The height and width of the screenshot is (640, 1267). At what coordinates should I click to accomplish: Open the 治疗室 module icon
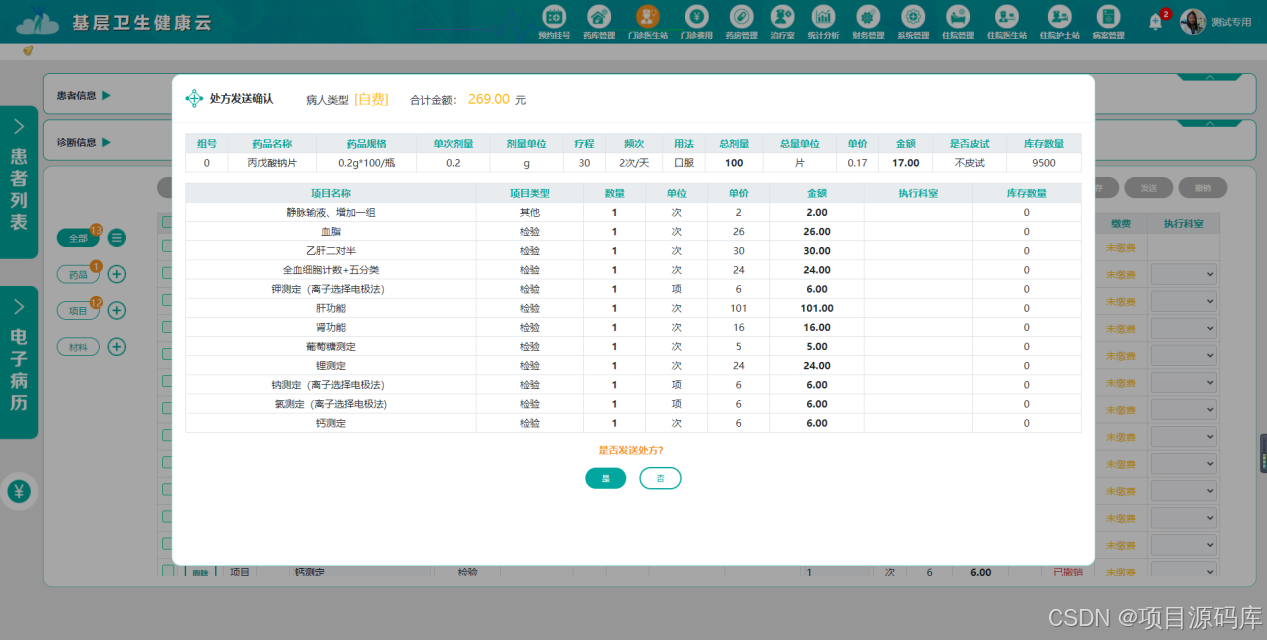[x=782, y=18]
